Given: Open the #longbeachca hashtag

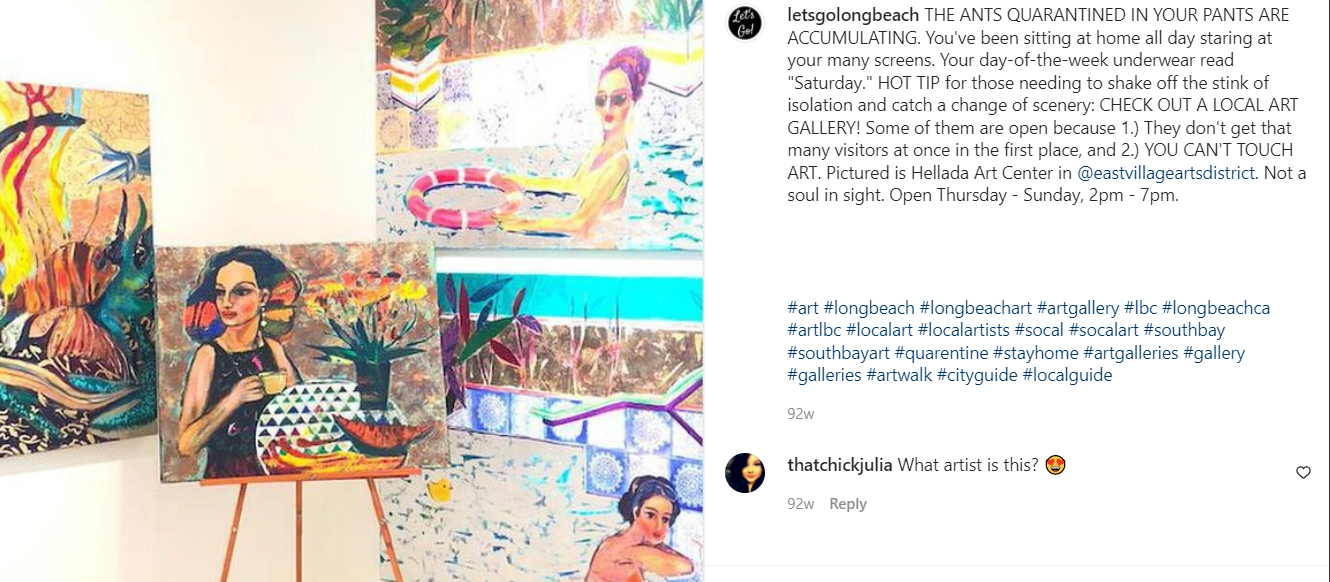Looking at the screenshot, I should pyautogui.click(x=1216, y=308).
